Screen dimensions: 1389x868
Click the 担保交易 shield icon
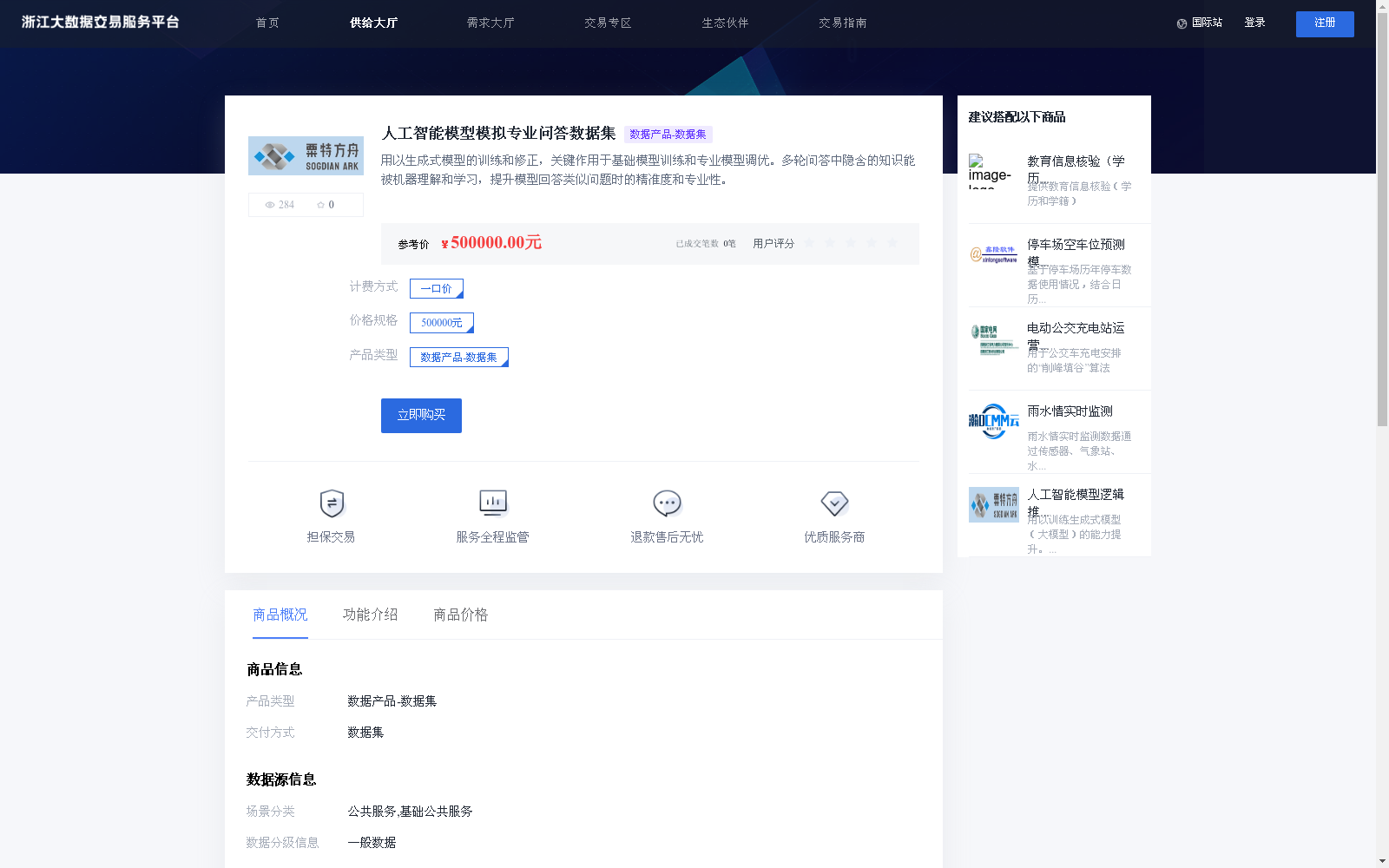click(332, 503)
